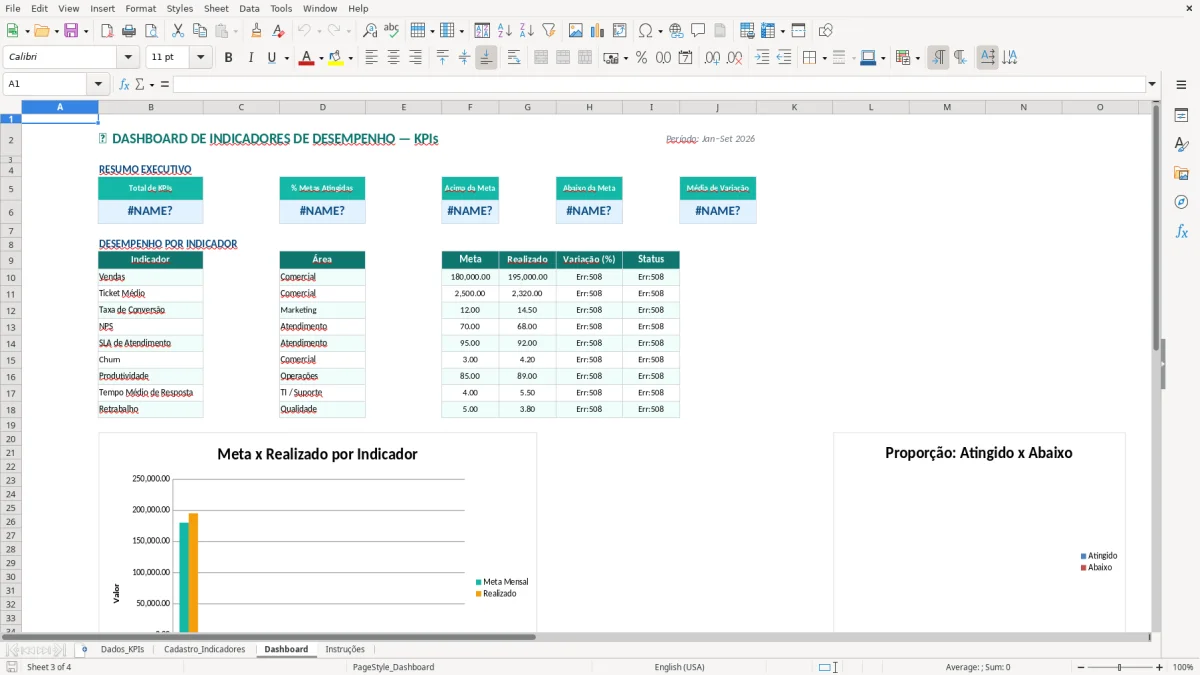Click the Sort Descending icon
This screenshot has width=1200, height=675.
point(526,31)
